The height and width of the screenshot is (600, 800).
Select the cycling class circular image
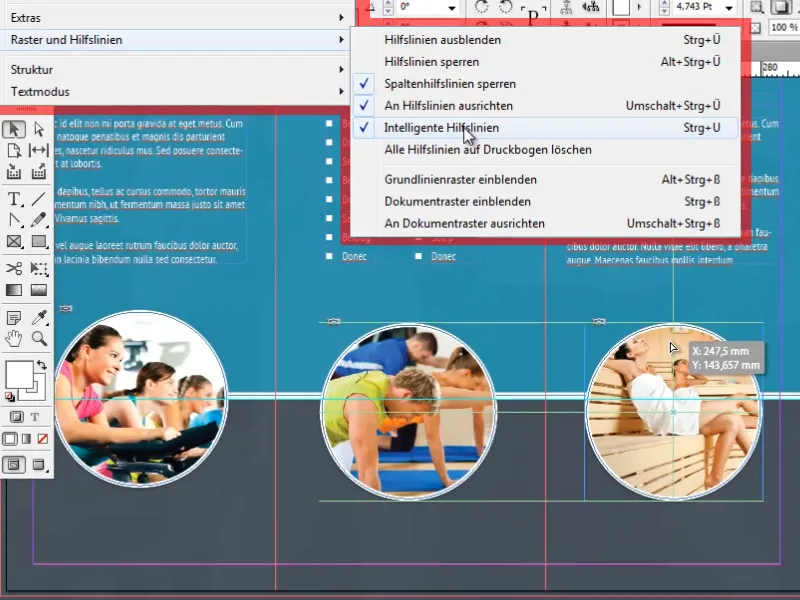click(x=141, y=398)
